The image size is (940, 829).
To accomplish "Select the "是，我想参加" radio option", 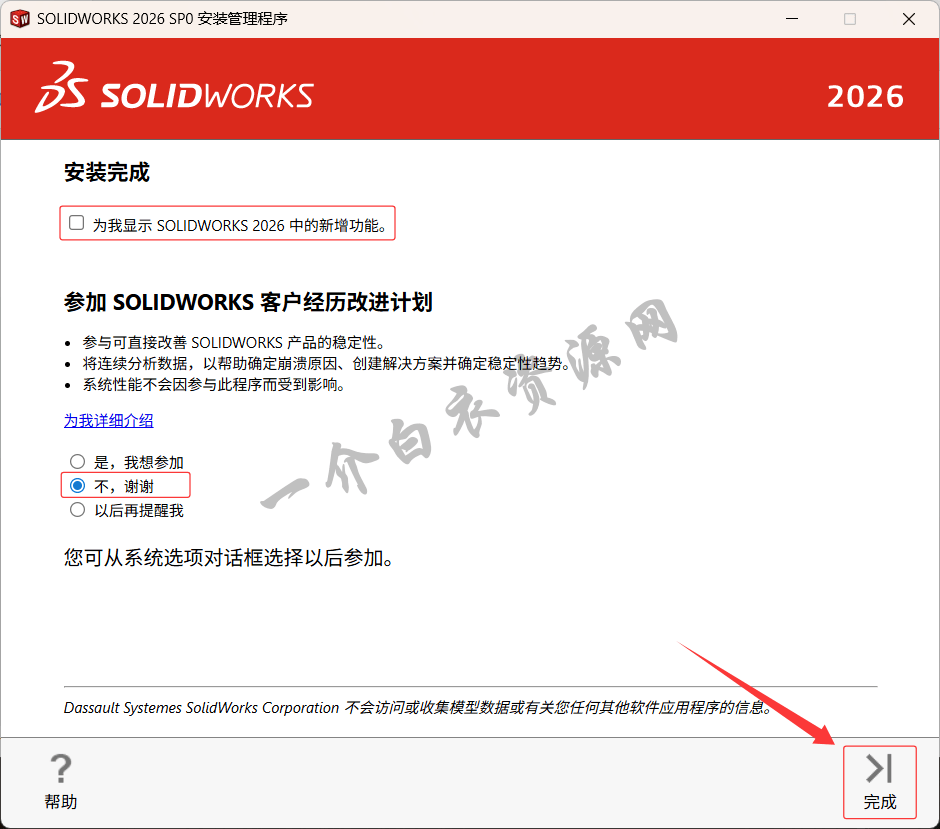I will [x=78, y=462].
